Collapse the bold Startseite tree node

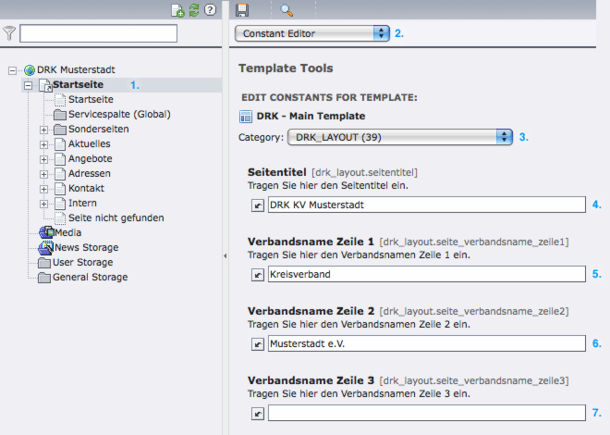(x=28, y=85)
